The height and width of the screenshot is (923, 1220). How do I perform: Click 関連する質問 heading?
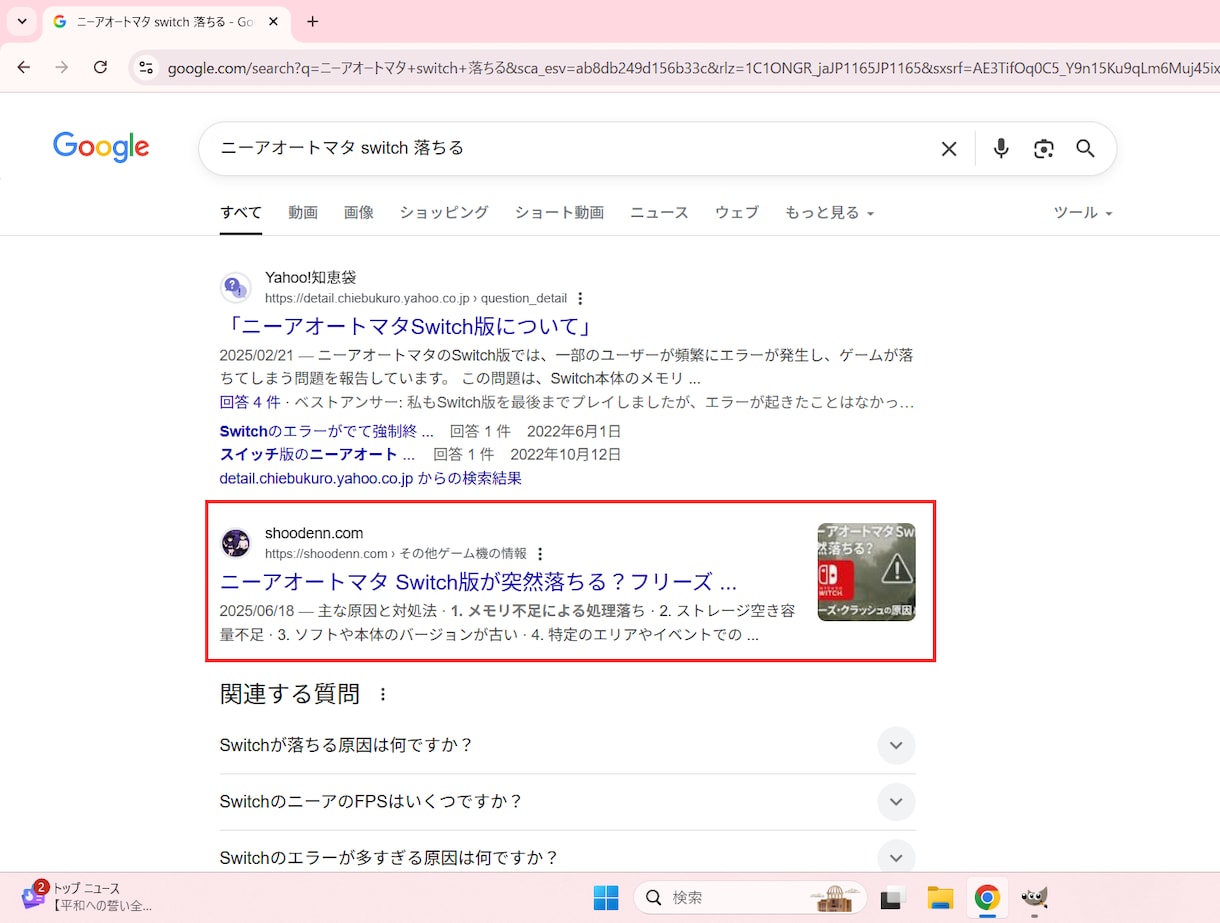290,694
